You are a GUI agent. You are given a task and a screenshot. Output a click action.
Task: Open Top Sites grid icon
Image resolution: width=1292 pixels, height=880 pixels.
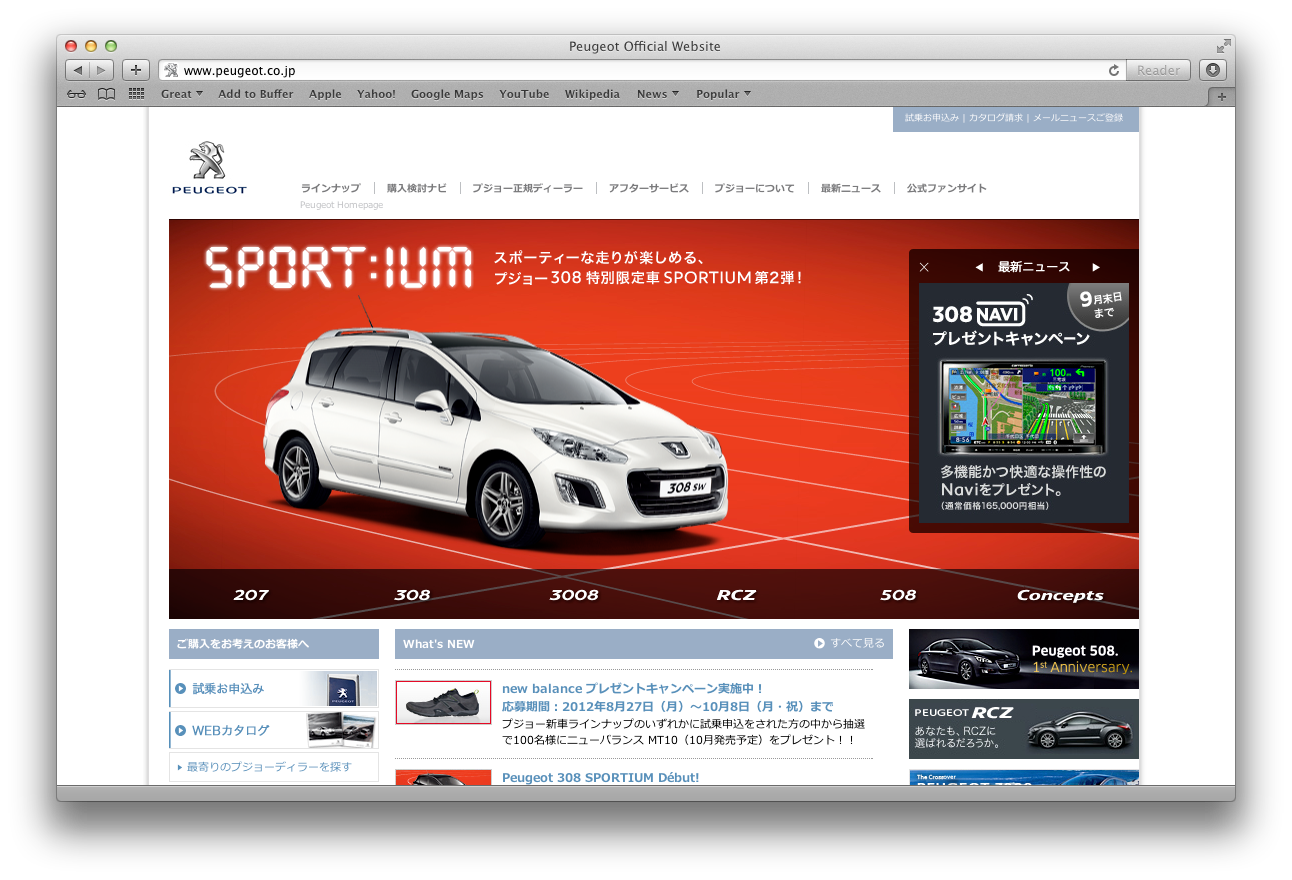[137, 94]
